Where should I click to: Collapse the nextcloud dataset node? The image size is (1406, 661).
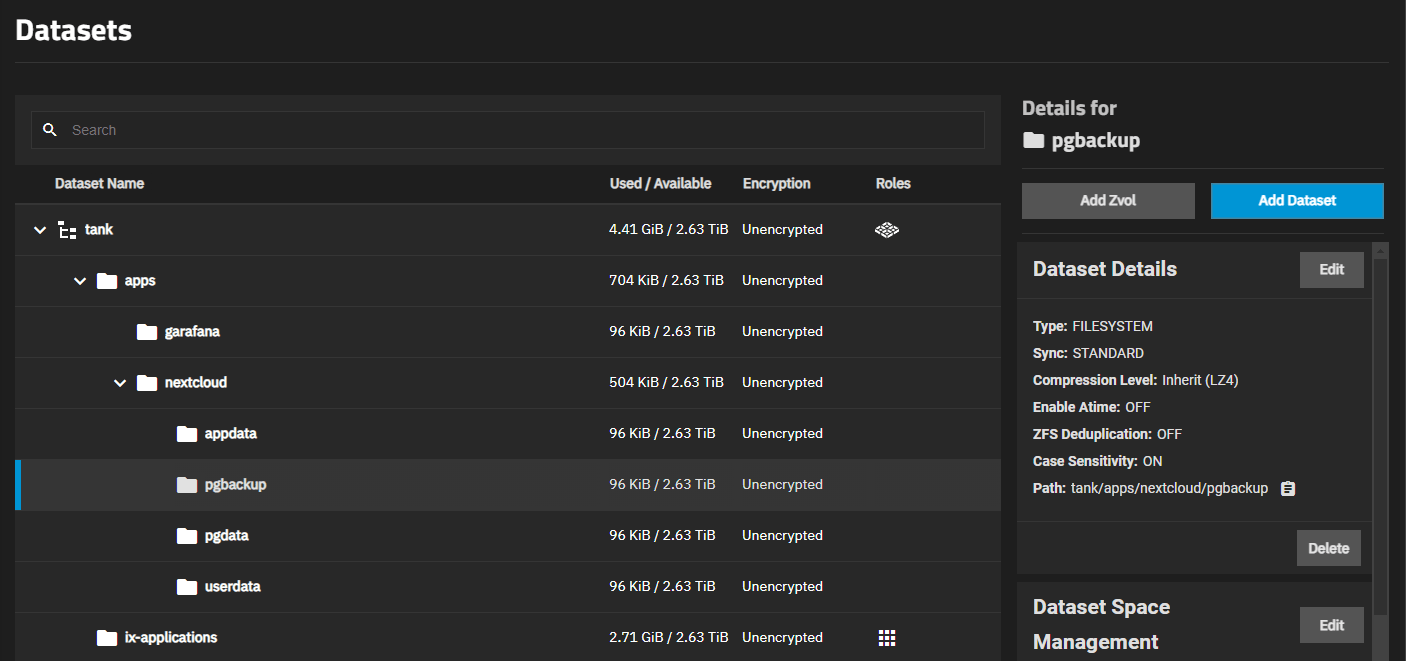click(x=120, y=382)
